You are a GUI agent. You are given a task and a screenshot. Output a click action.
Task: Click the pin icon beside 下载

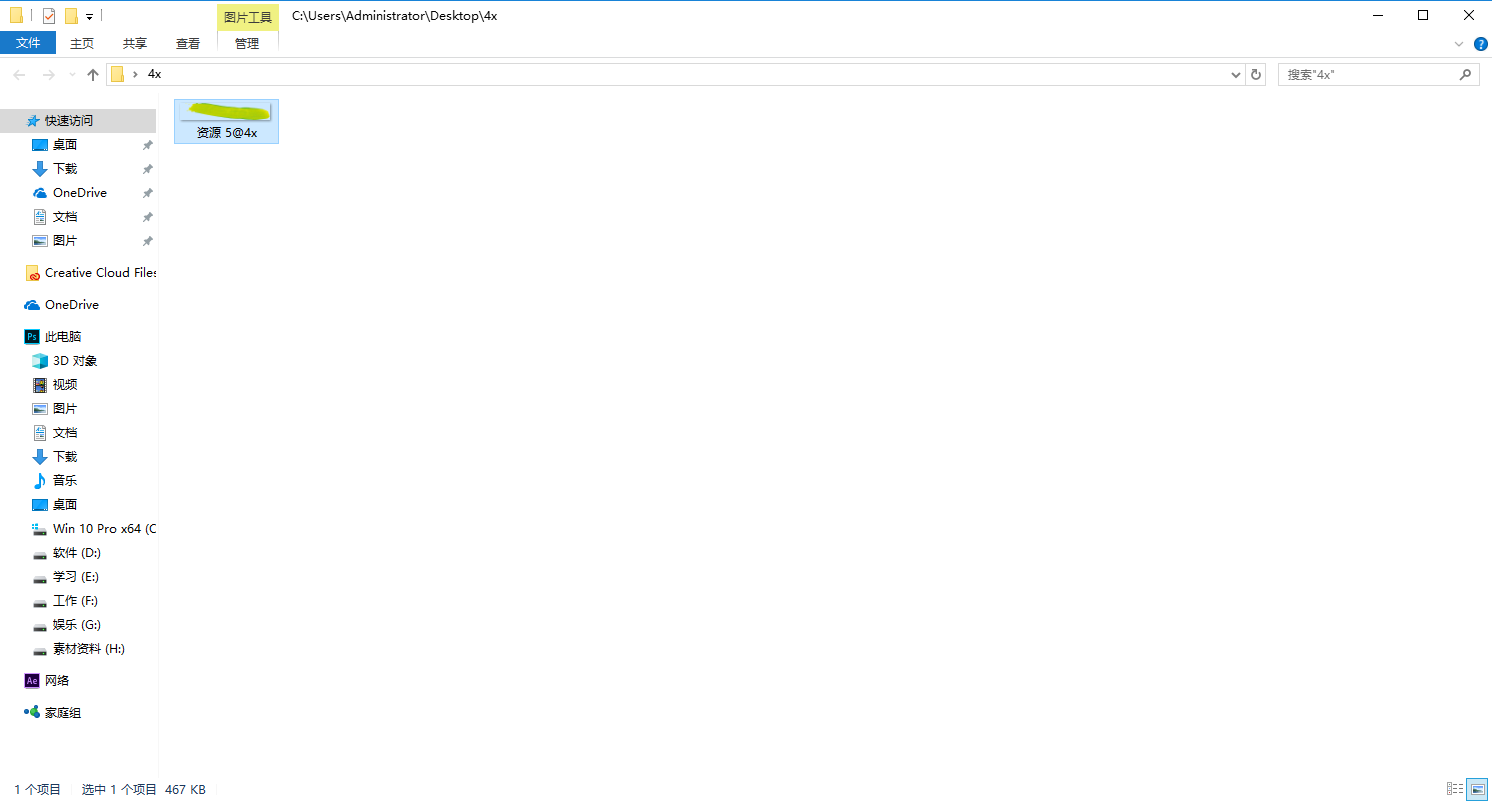point(147,169)
